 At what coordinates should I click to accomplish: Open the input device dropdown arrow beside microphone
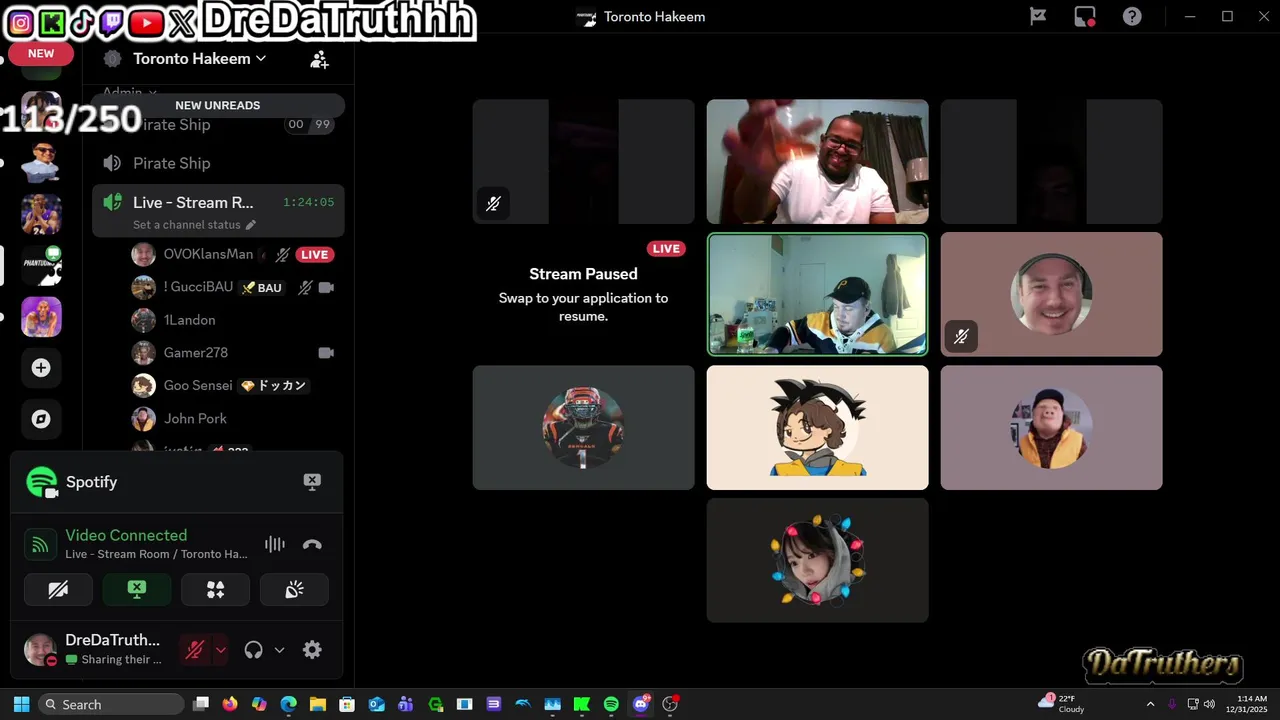[221, 650]
